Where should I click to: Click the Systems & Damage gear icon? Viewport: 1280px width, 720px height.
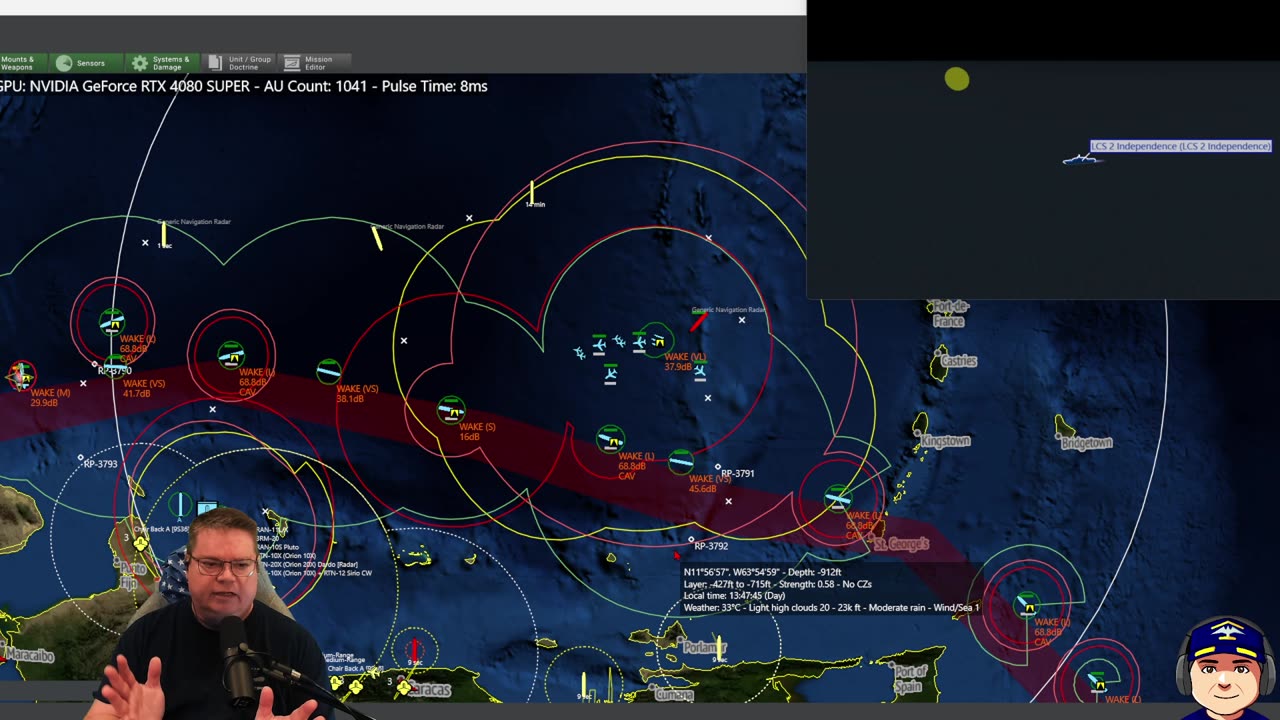point(140,63)
